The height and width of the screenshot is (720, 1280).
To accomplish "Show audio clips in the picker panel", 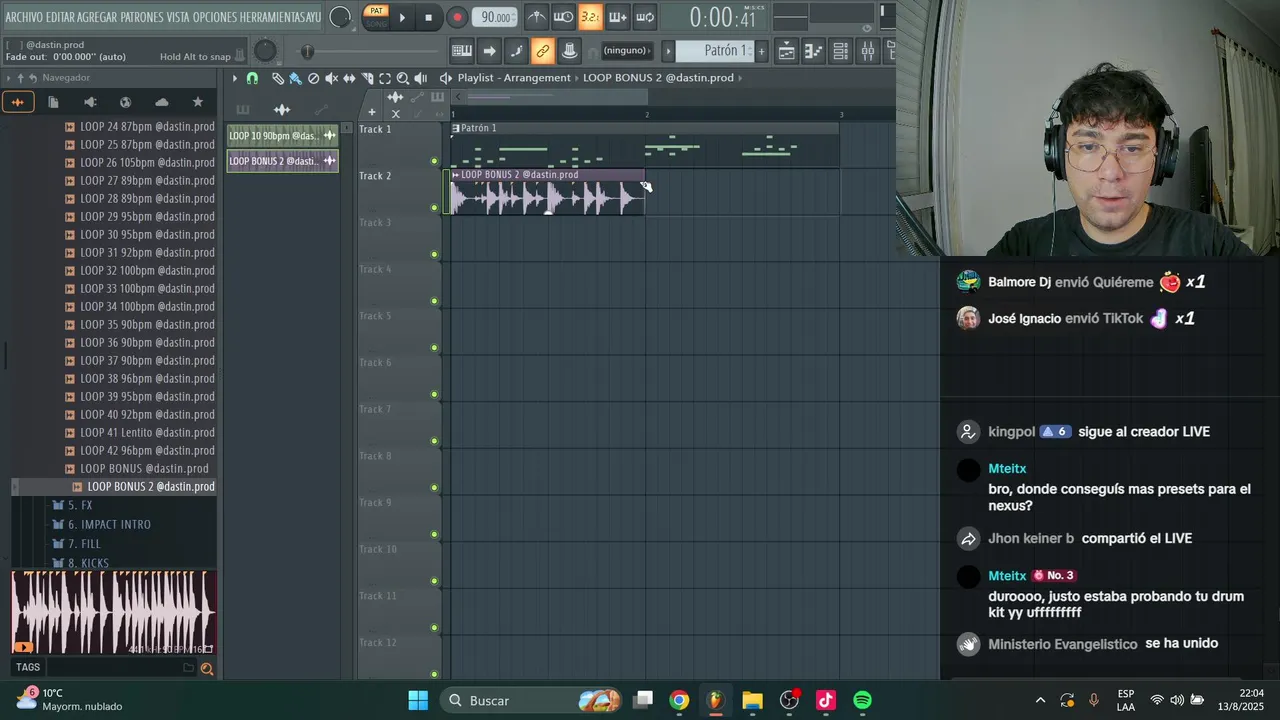I will click(x=282, y=110).
